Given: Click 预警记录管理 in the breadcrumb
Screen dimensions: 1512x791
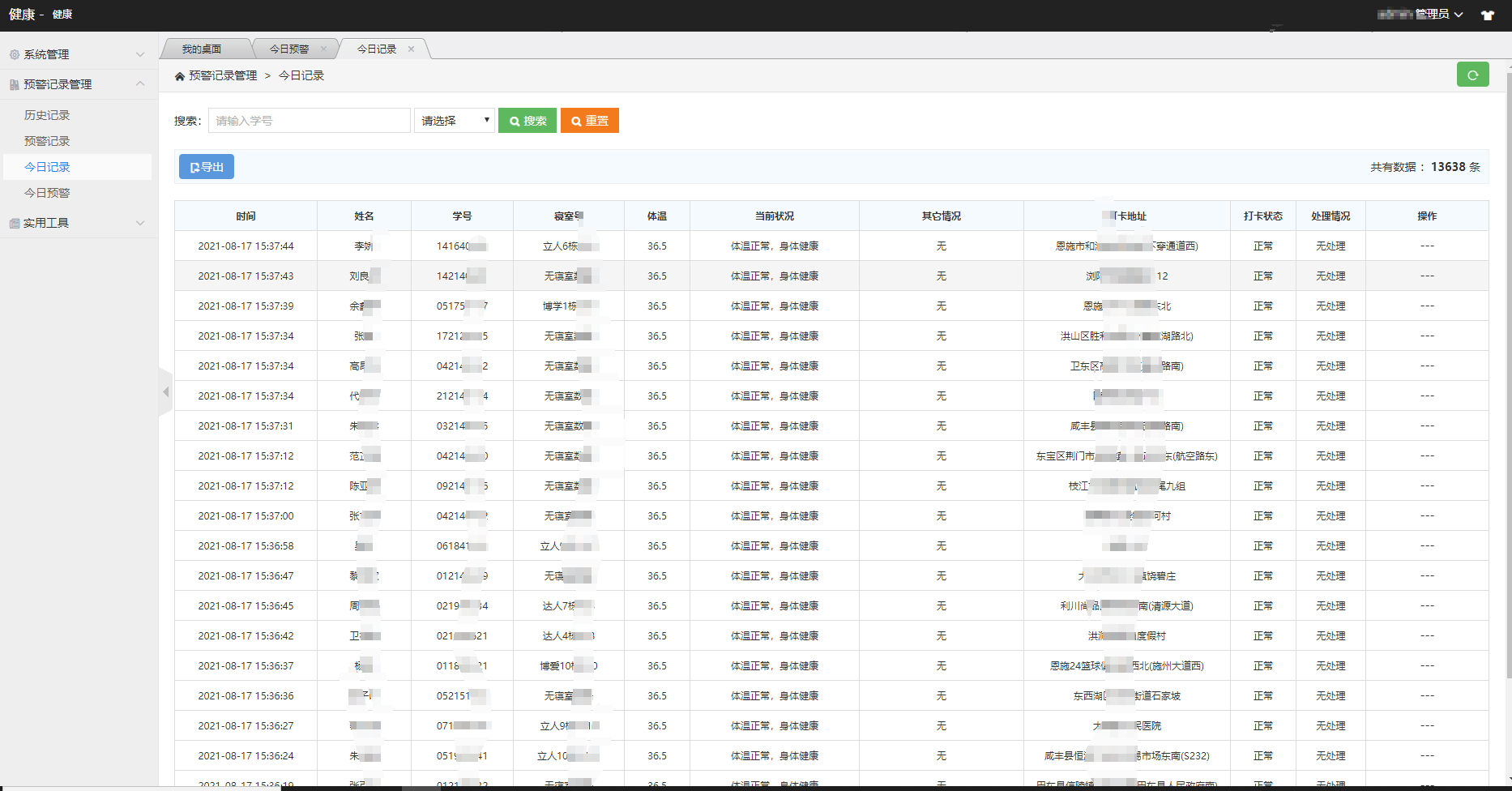Looking at the screenshot, I should [x=223, y=75].
